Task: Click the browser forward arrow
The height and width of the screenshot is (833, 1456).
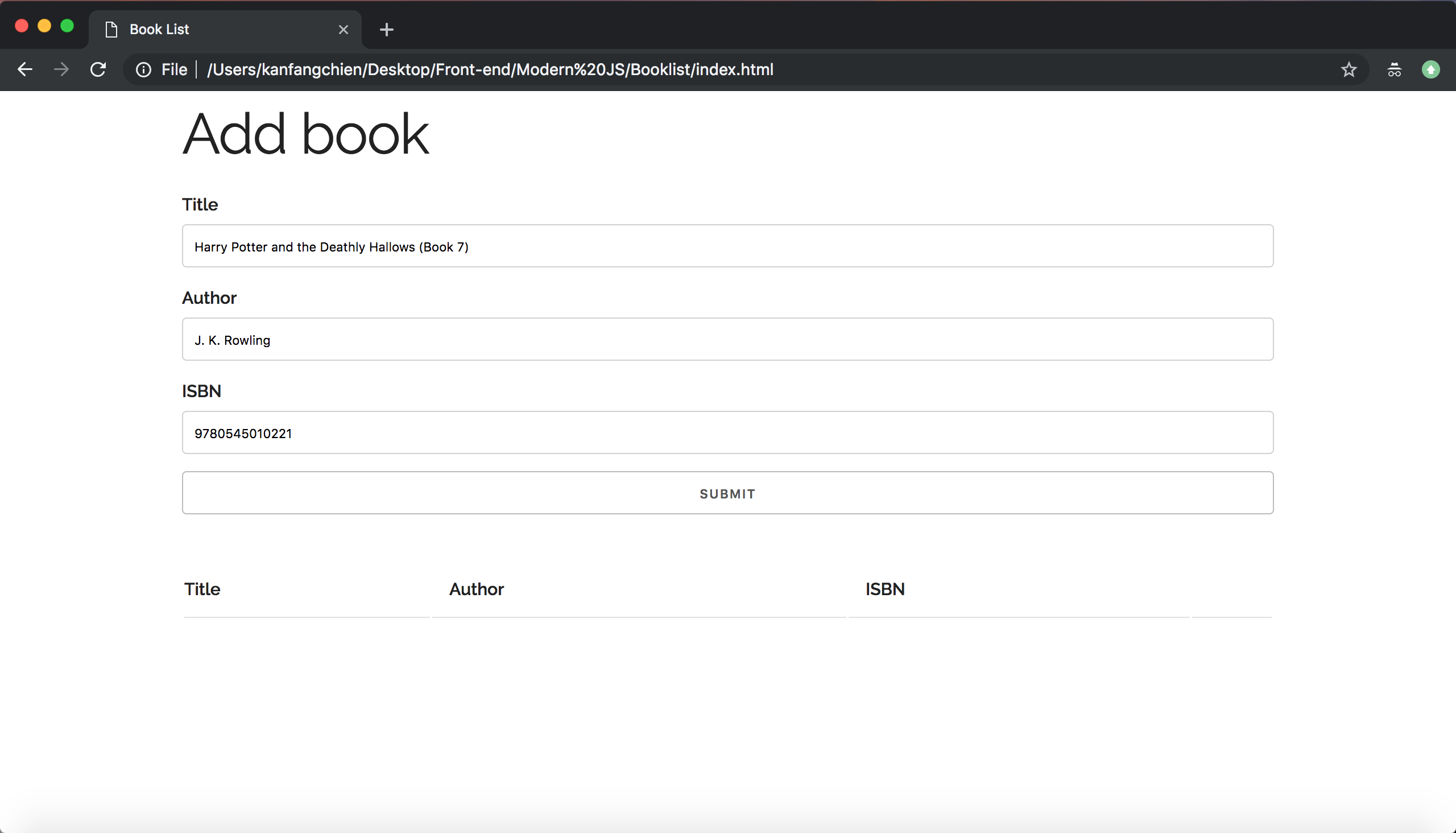Action: 61,69
